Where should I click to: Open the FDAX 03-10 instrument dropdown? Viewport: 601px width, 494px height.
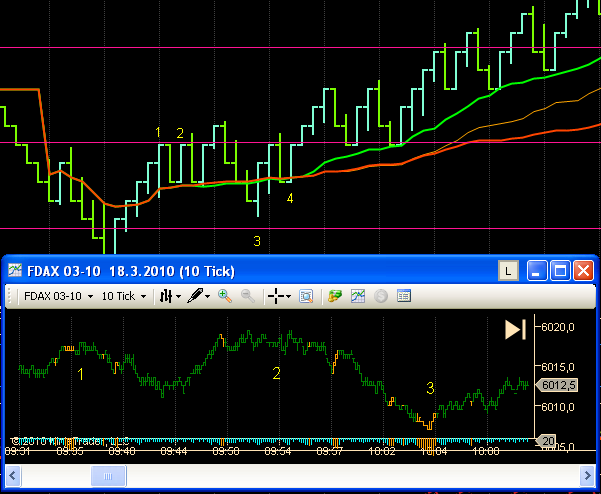click(58, 296)
